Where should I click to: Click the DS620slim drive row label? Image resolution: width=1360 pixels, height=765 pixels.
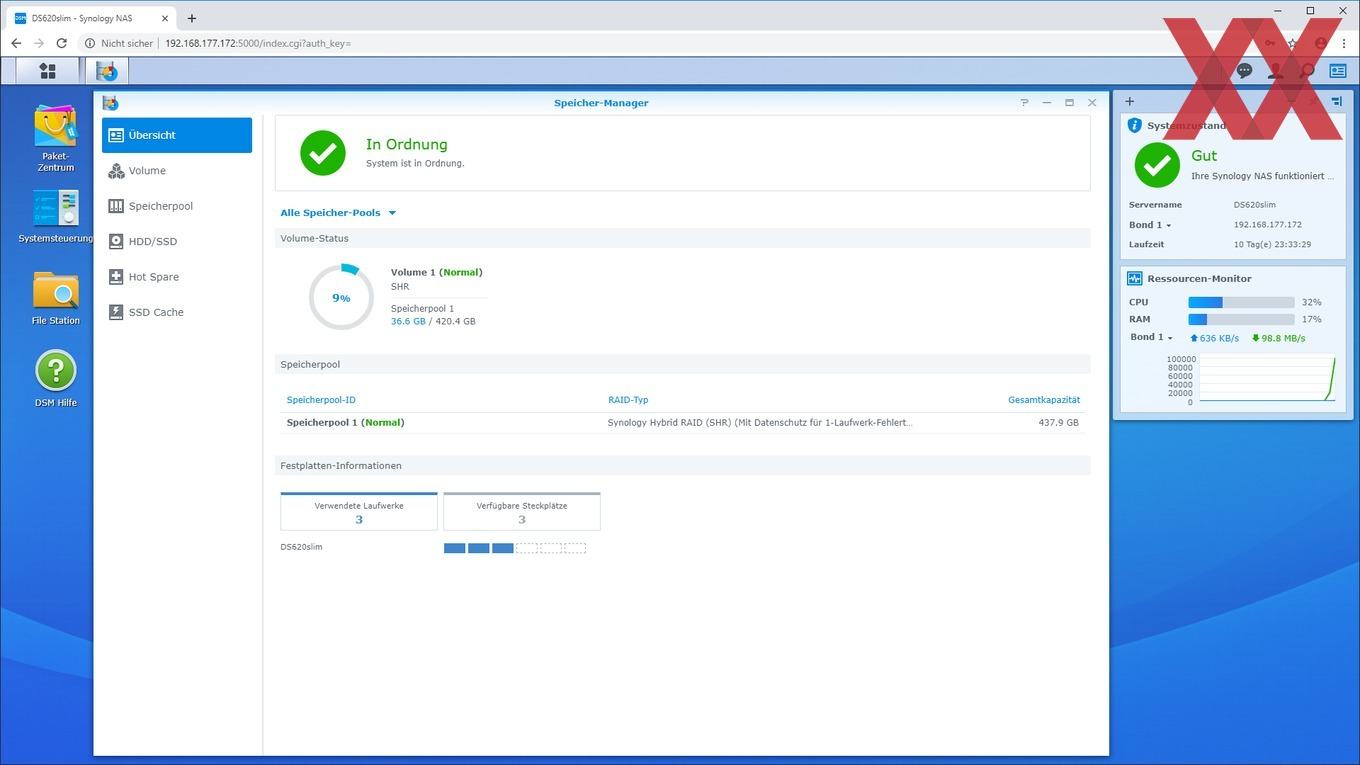pos(301,547)
